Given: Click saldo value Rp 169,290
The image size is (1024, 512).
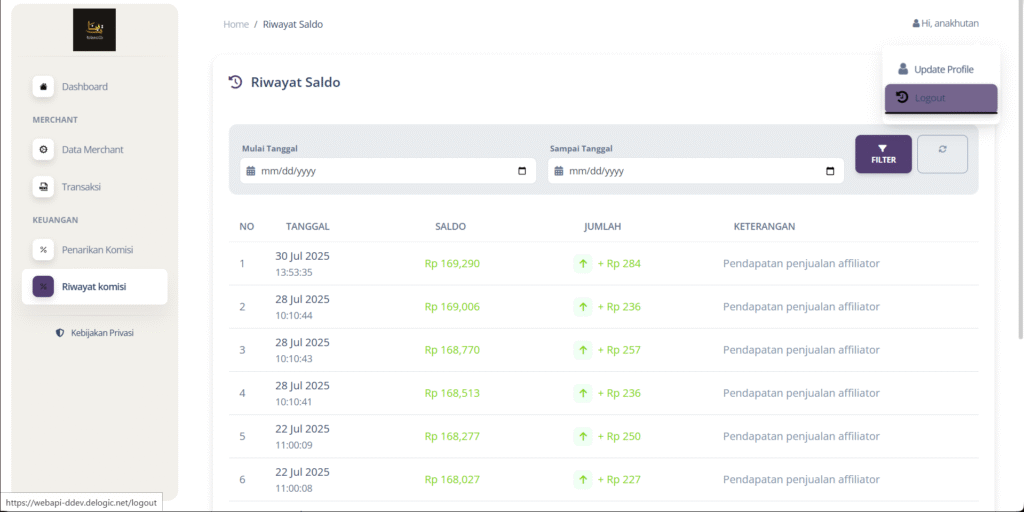Looking at the screenshot, I should [x=452, y=264].
